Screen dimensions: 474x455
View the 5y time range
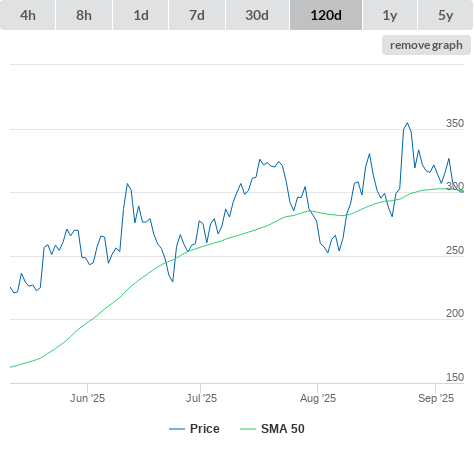coord(445,15)
